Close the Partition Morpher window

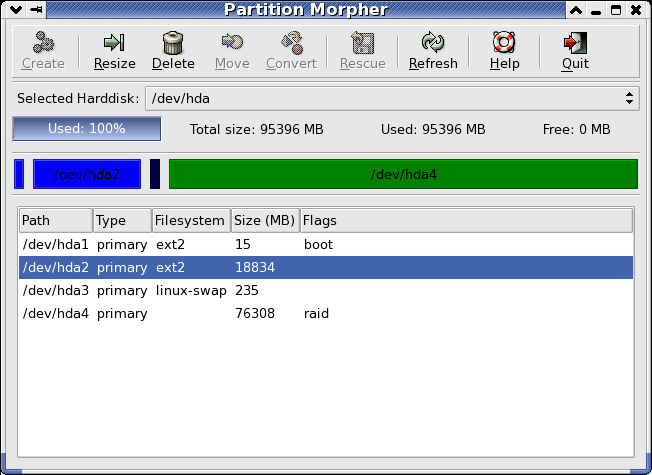coord(636,10)
